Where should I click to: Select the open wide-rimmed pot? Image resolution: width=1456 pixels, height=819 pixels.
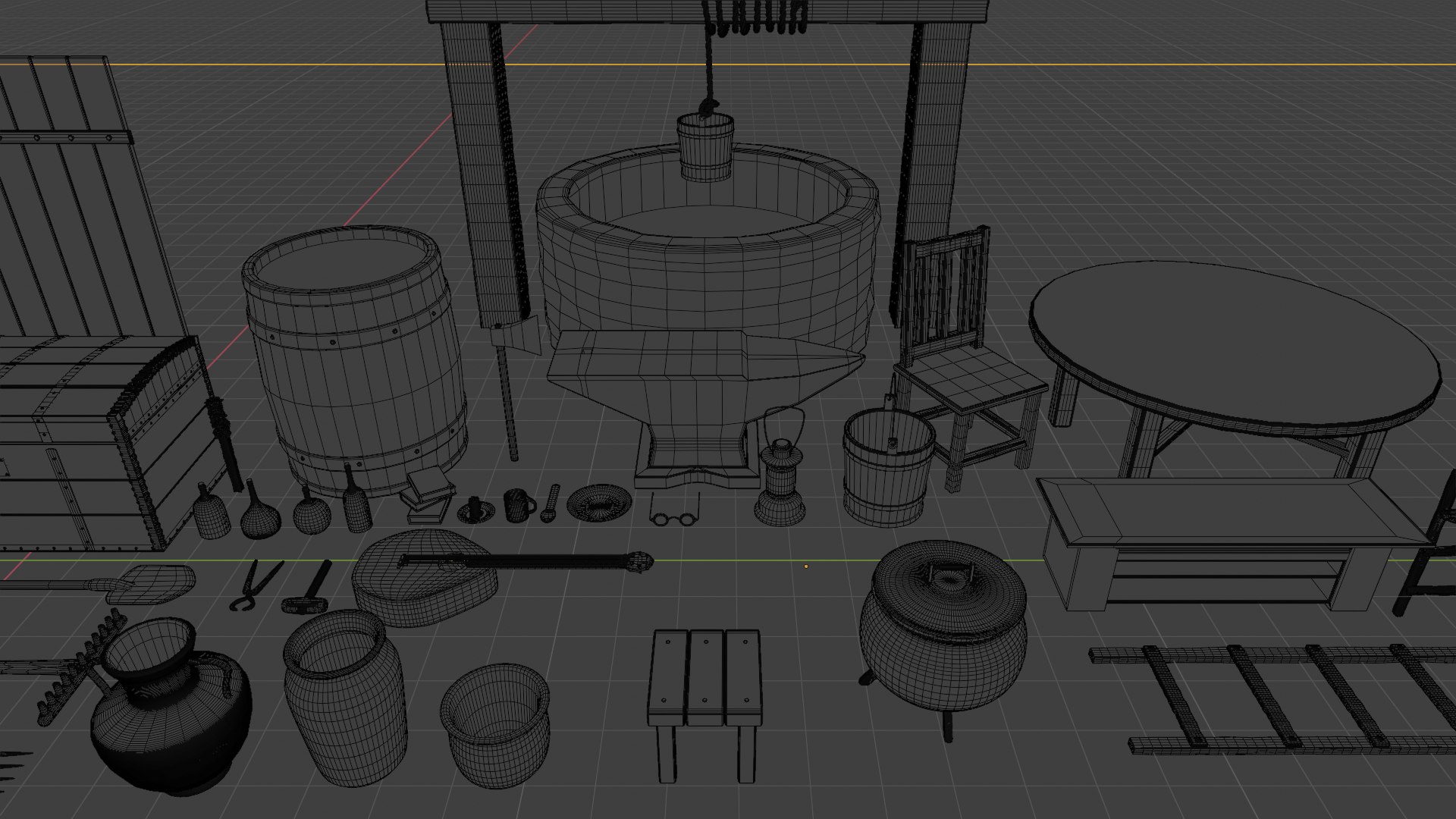click(x=495, y=726)
